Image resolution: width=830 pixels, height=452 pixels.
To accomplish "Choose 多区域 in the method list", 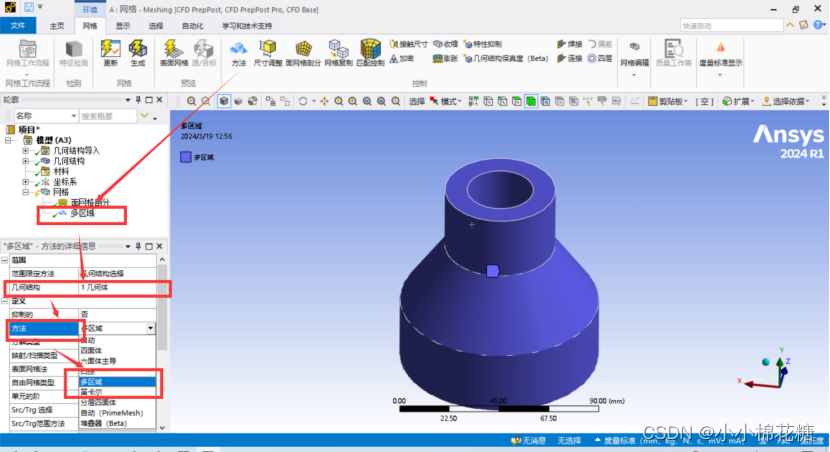I will tap(118, 382).
